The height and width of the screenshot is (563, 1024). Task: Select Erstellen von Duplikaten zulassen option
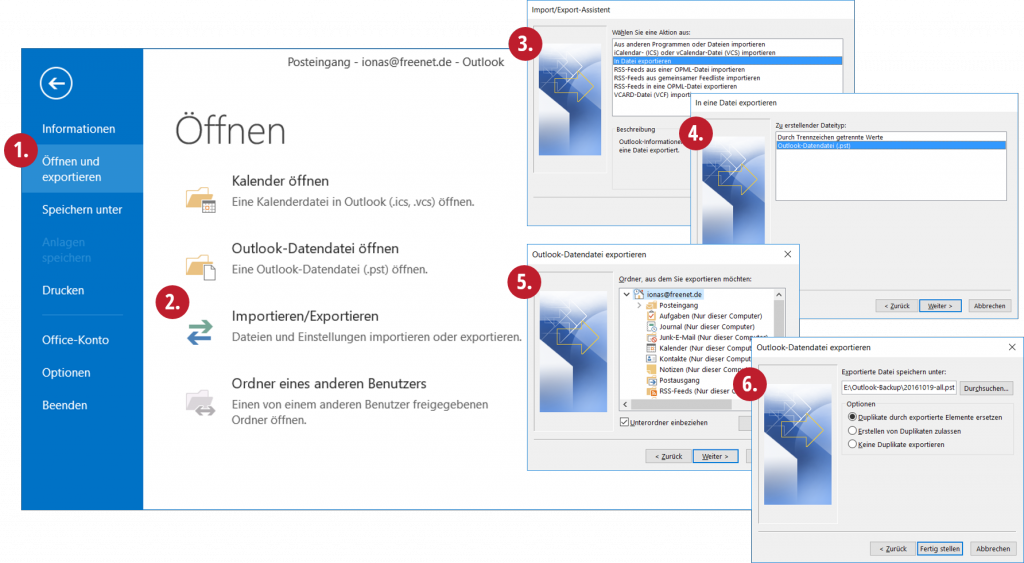coord(852,430)
